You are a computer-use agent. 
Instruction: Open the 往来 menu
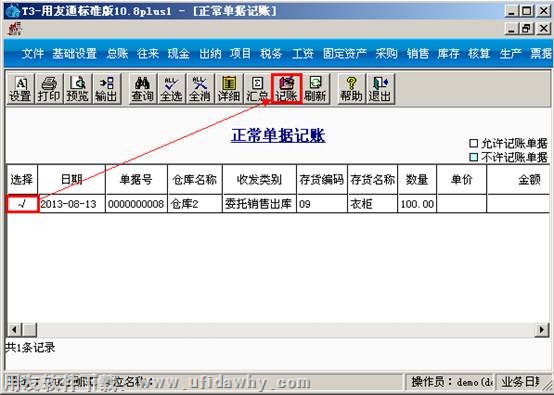(148, 54)
